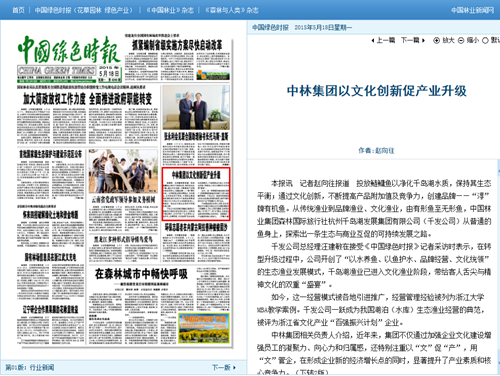Click the arrow next to 下一版

[235, 367]
